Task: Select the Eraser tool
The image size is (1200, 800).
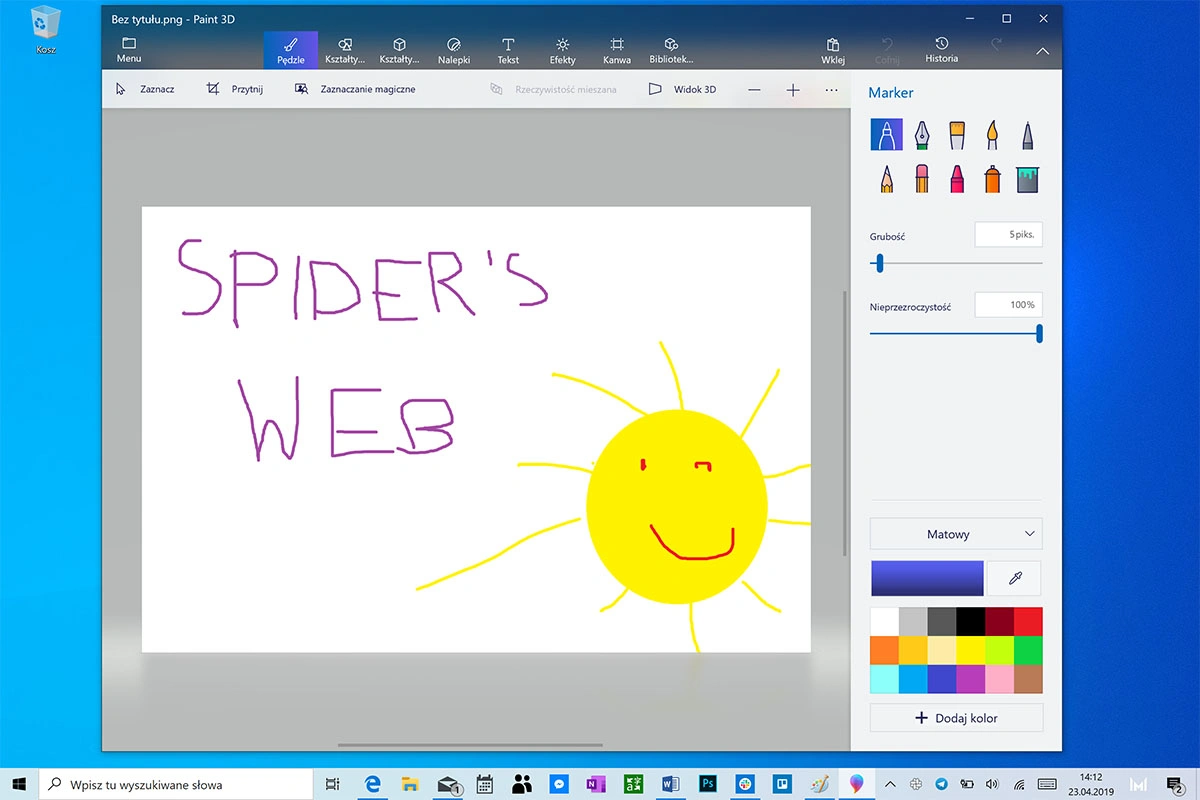Action: 922,179
